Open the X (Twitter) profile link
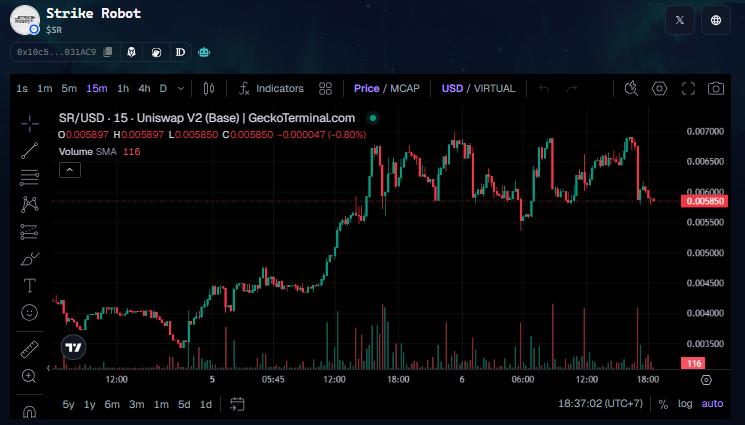 tap(680, 20)
